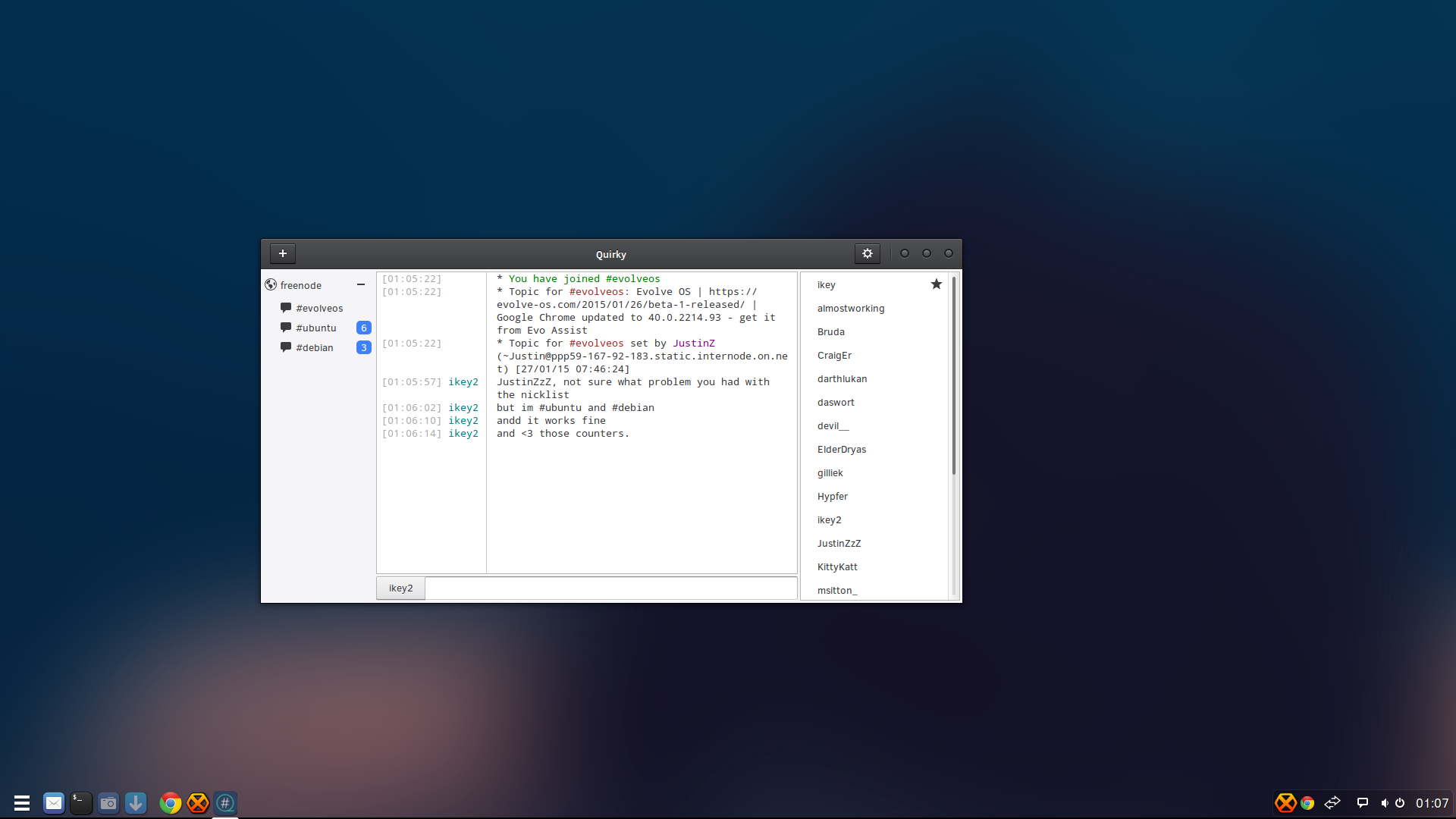Switch to the #ubuntu channel

[316, 328]
